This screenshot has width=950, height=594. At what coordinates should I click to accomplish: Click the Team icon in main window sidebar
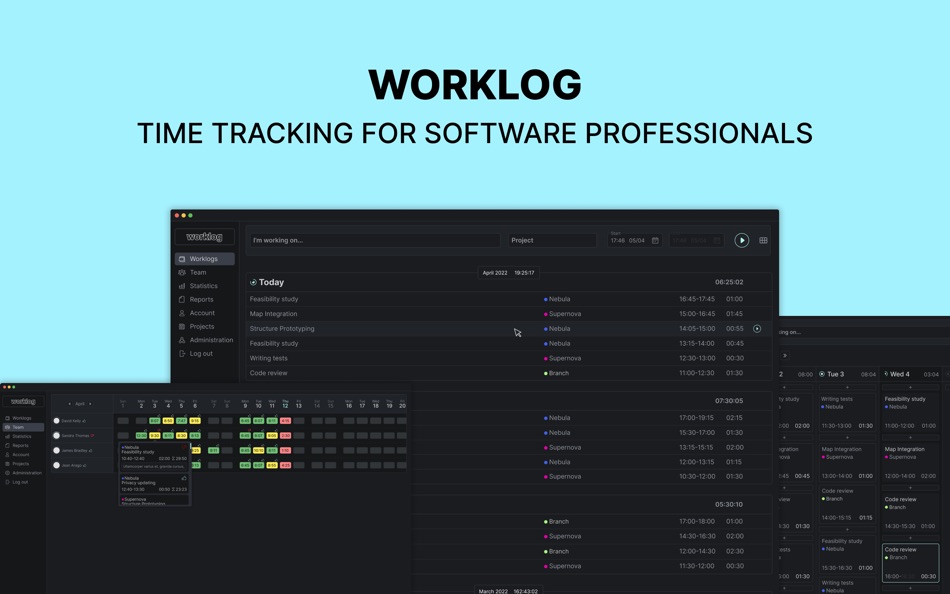tap(182, 272)
